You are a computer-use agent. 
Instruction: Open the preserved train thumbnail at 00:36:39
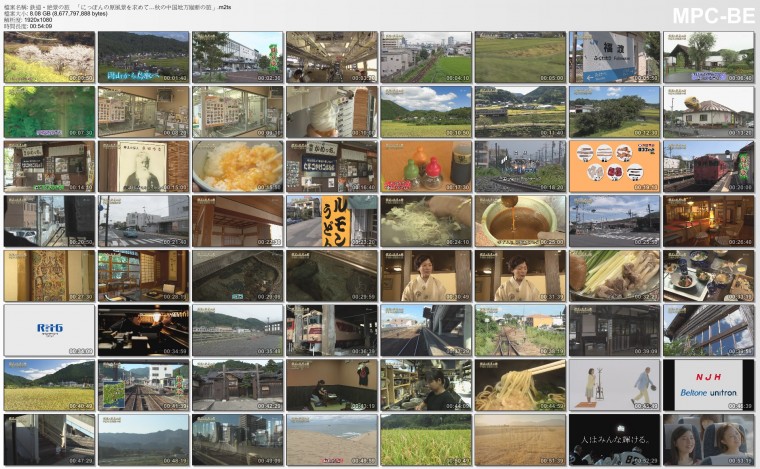[x=332, y=330]
